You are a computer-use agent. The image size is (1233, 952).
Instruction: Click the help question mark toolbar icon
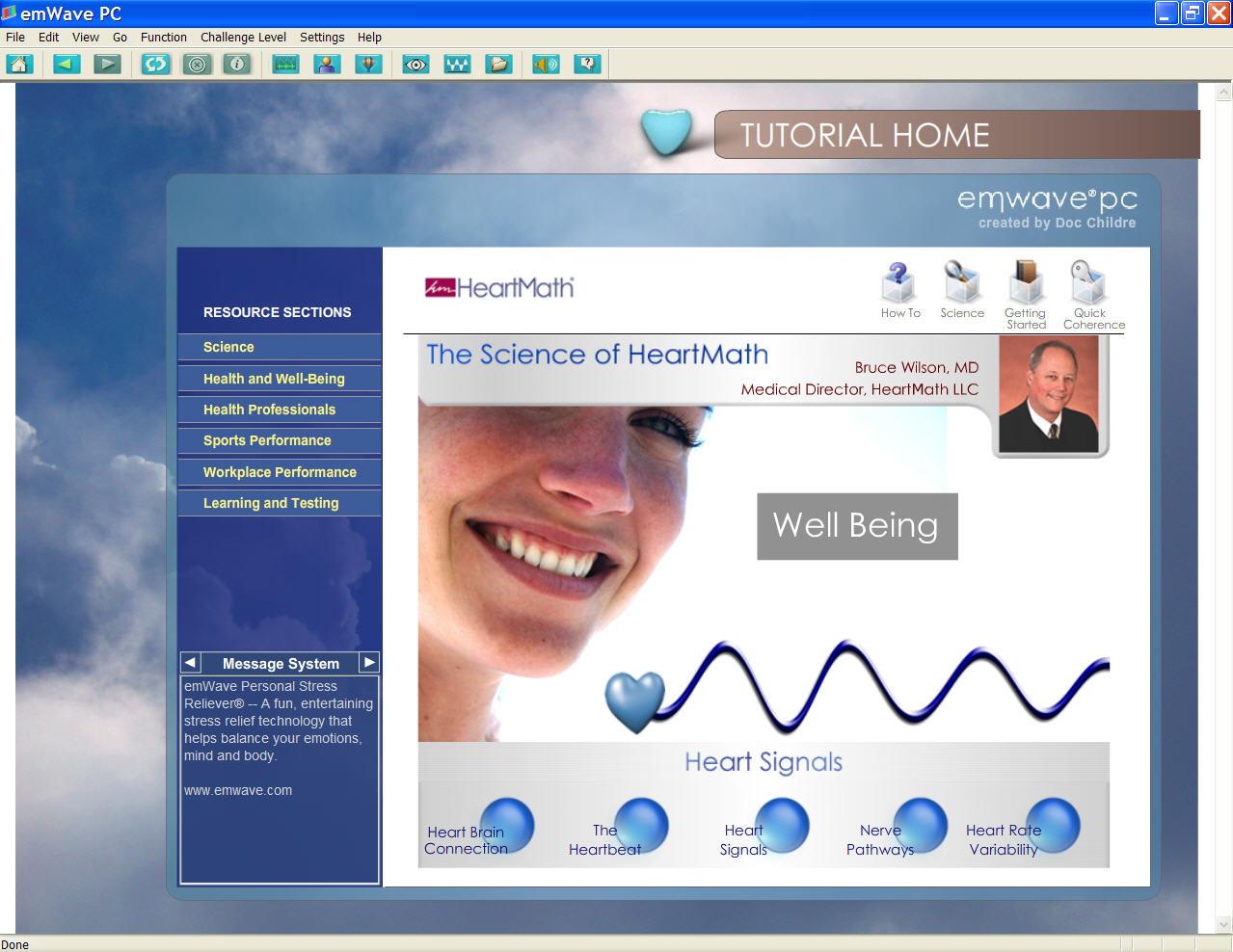coord(587,65)
